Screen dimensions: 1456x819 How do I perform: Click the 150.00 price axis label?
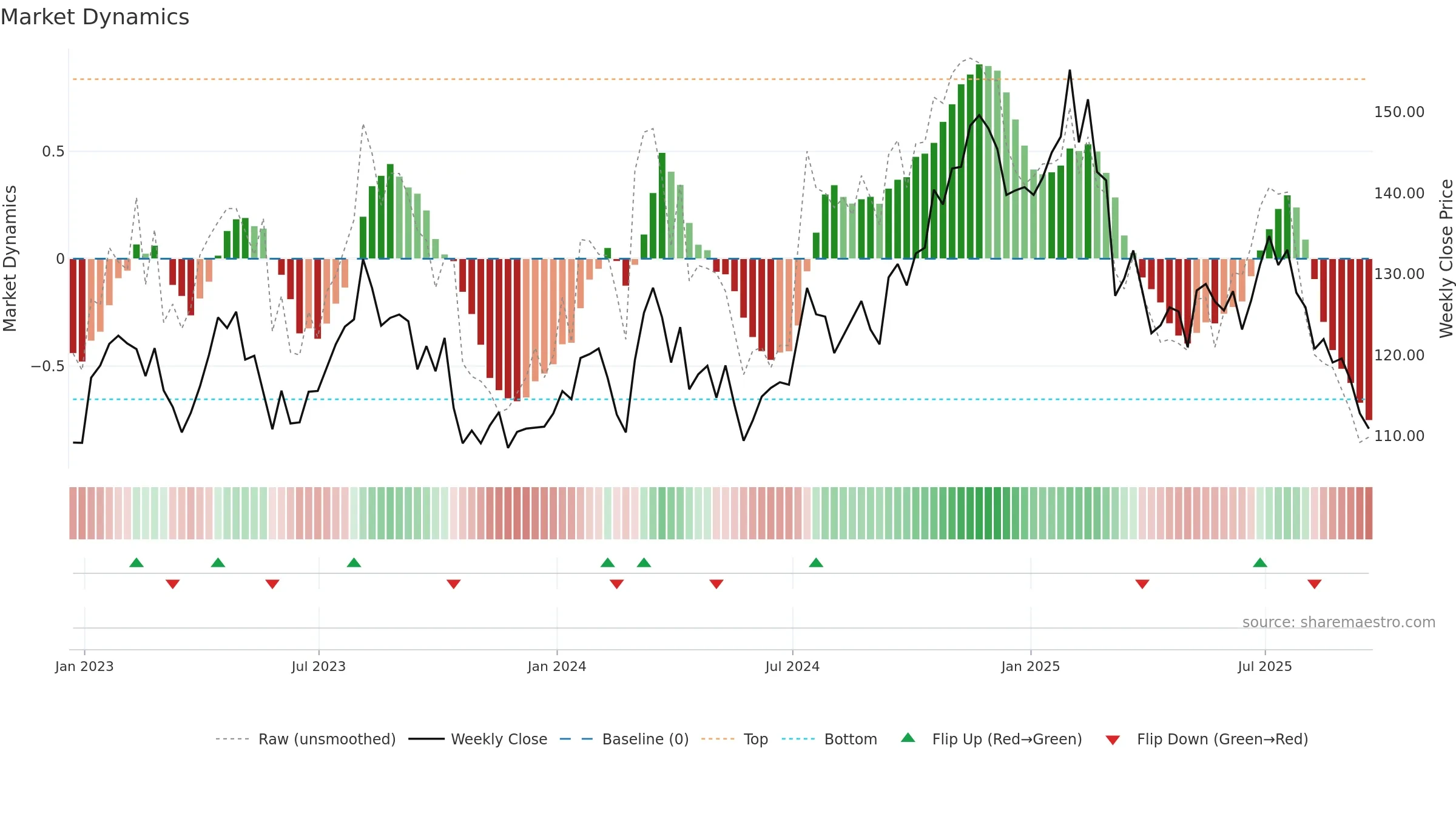click(x=1399, y=112)
